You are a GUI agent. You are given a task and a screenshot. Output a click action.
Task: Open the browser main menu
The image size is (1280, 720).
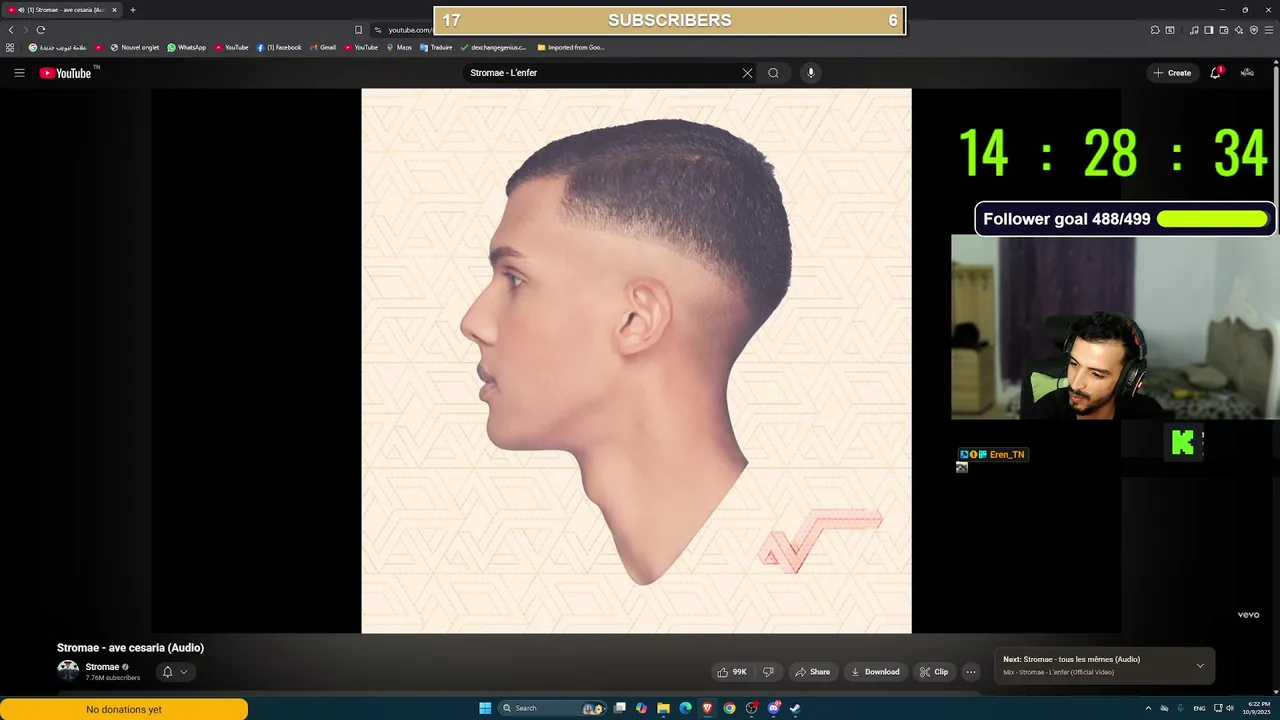pyautogui.click(x=1269, y=30)
